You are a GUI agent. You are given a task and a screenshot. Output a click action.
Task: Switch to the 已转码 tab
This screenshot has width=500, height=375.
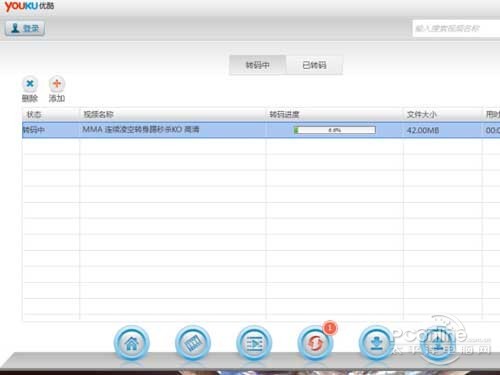[x=314, y=65]
